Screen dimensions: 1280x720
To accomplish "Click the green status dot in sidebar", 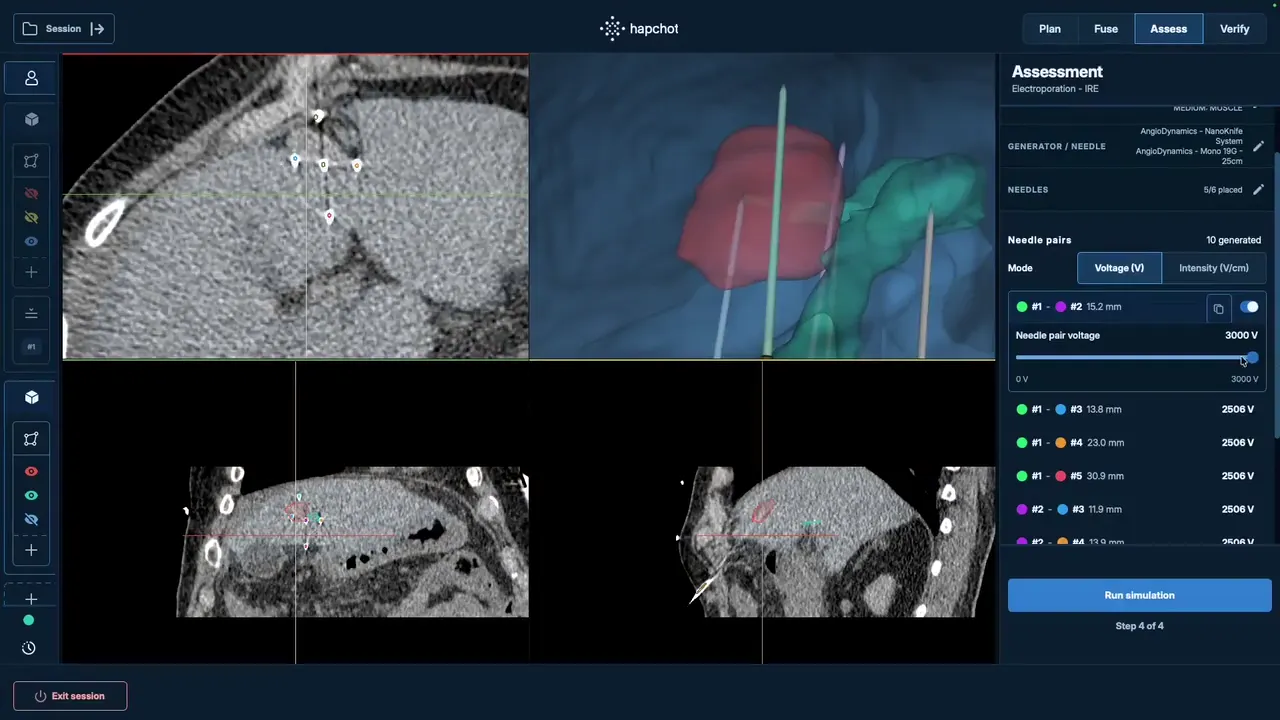I will point(28,620).
